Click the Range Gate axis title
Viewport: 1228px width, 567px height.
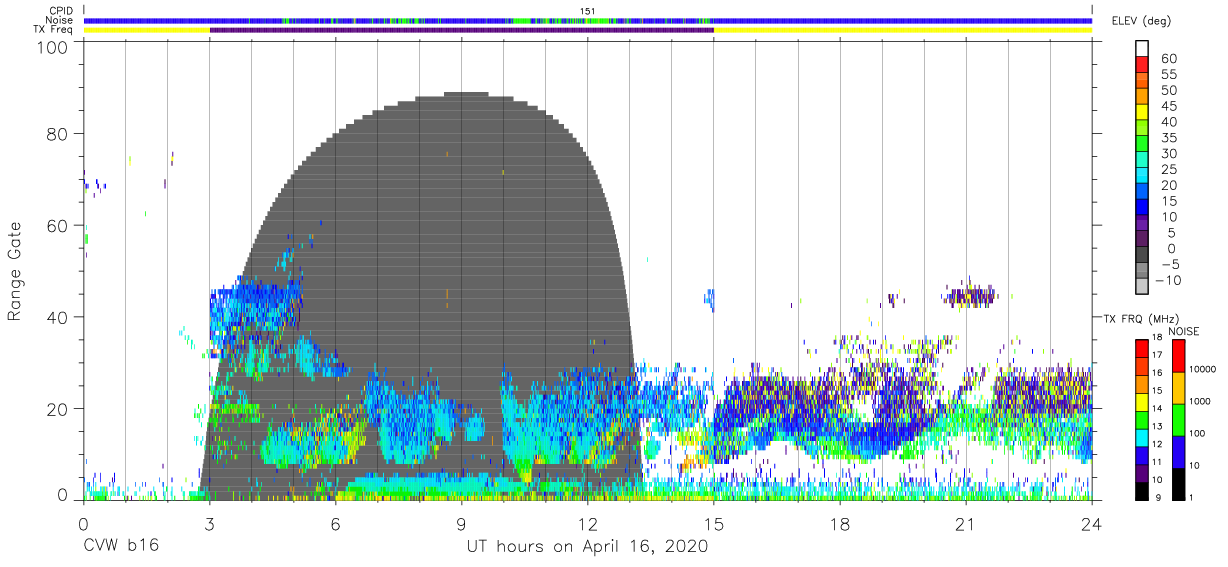tap(16, 271)
